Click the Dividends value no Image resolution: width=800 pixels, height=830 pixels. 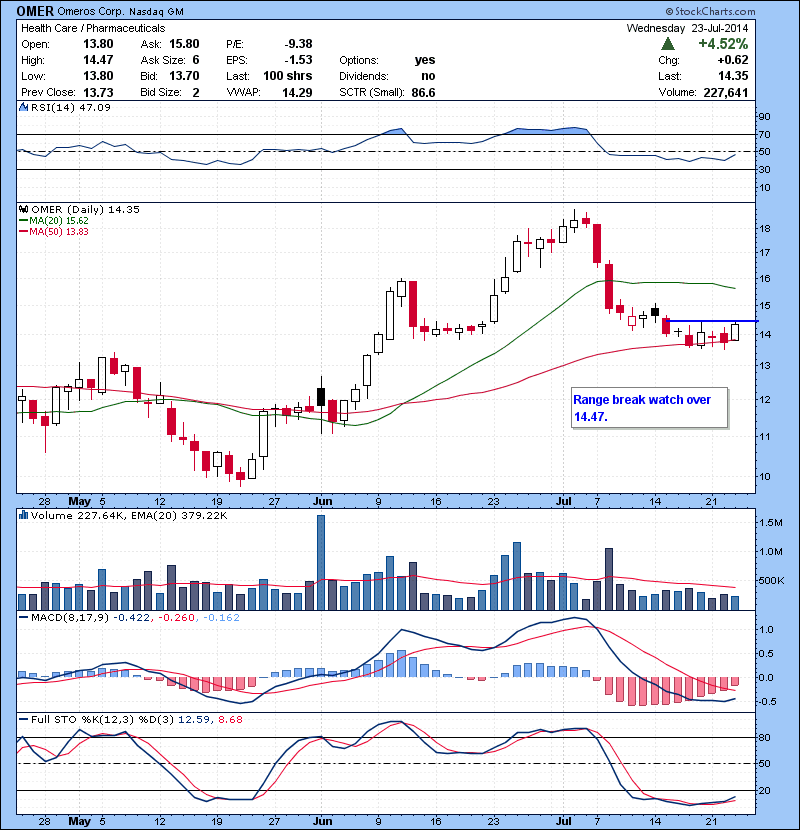[428, 76]
